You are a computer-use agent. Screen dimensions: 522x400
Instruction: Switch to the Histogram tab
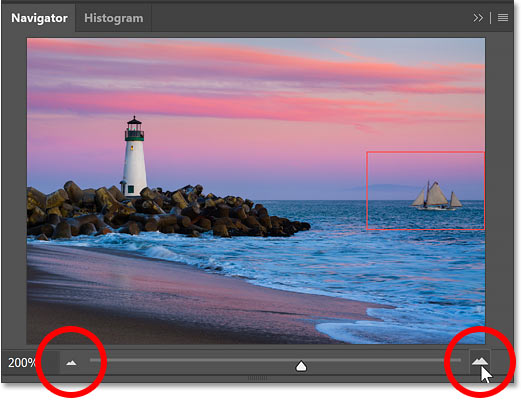click(x=114, y=18)
